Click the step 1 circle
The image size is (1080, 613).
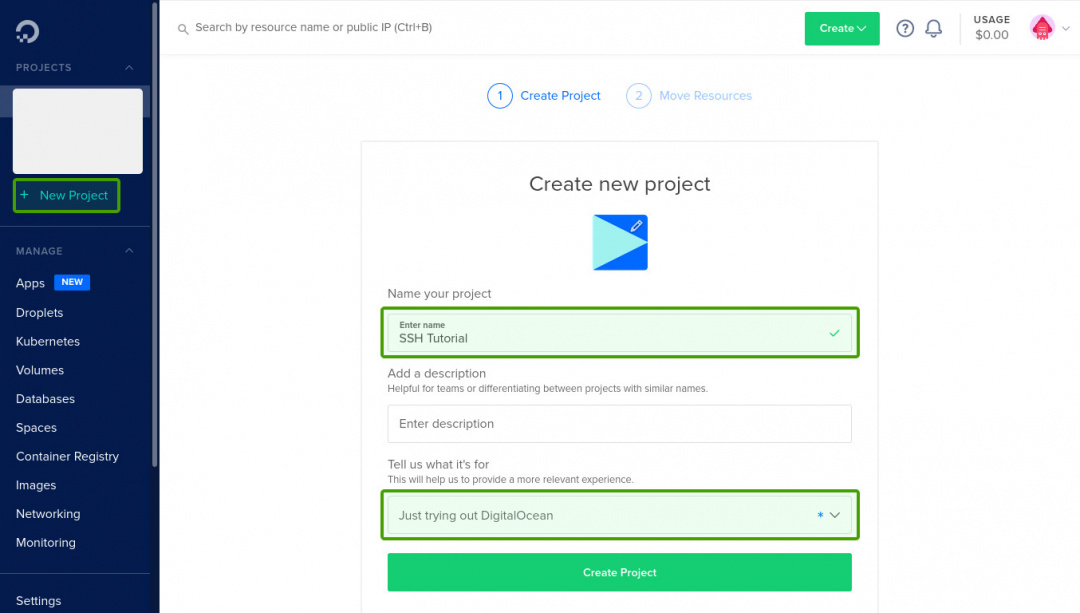click(x=499, y=96)
